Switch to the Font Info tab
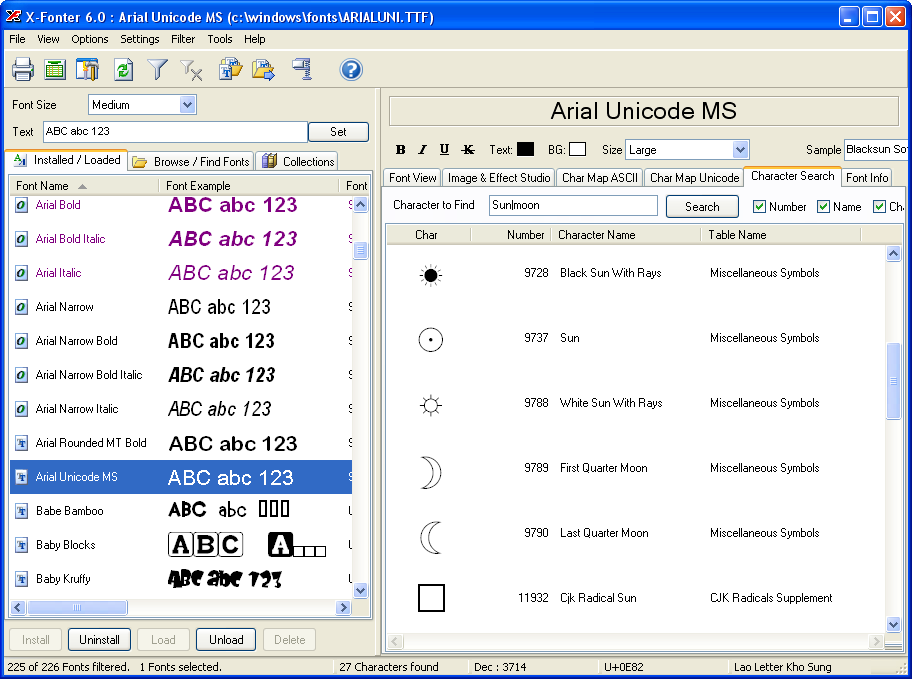The image size is (912, 679). (x=867, y=177)
